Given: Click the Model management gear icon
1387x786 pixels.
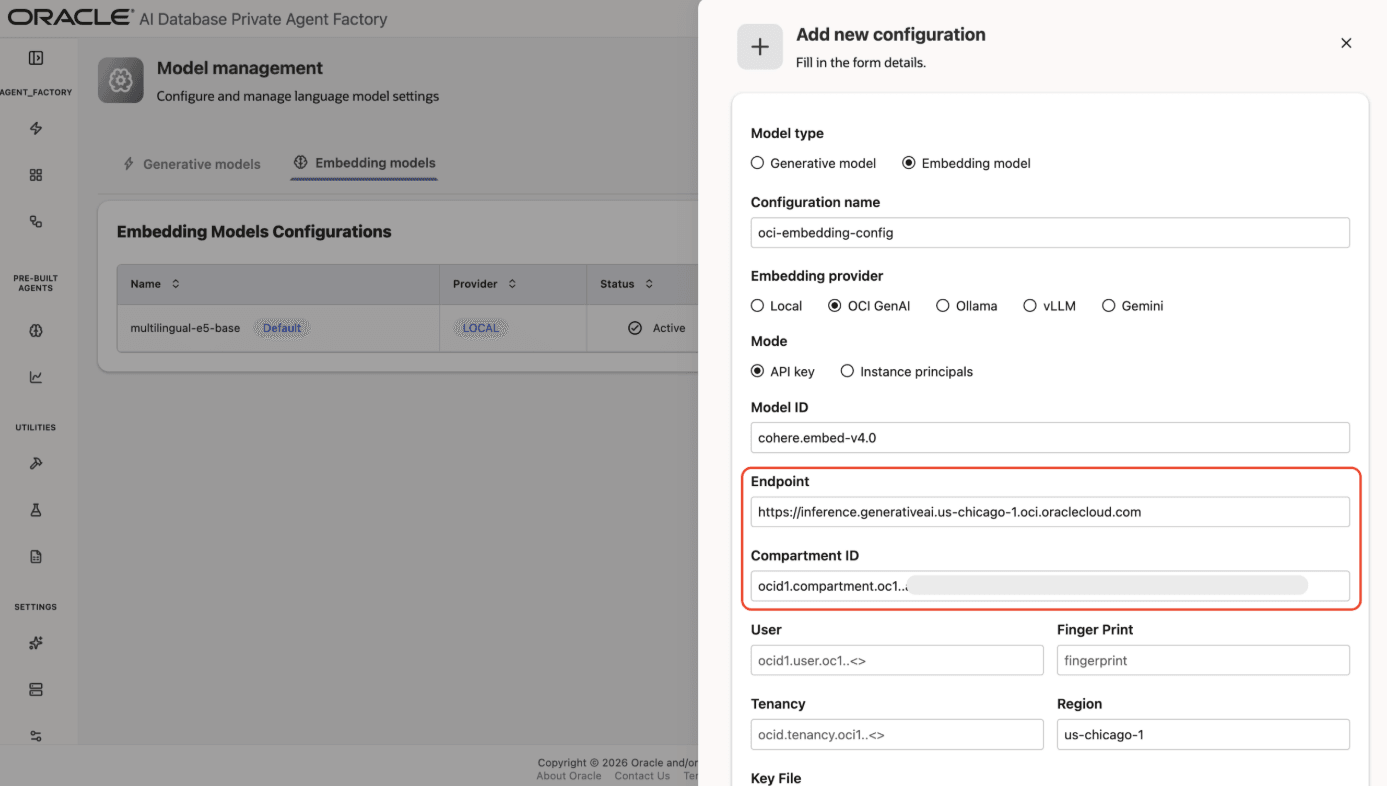Looking at the screenshot, I should click(121, 80).
